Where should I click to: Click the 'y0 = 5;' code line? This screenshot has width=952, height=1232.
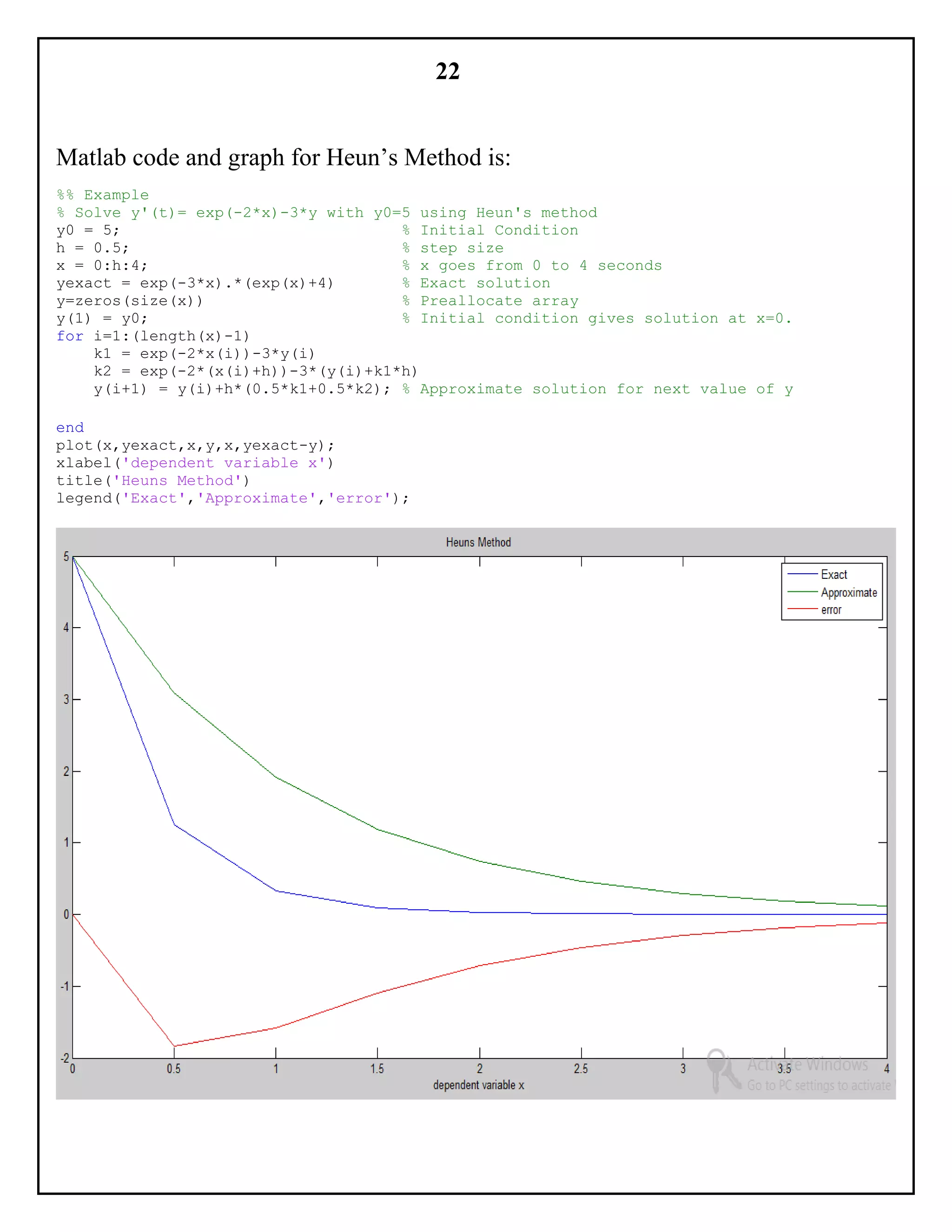coord(87,230)
